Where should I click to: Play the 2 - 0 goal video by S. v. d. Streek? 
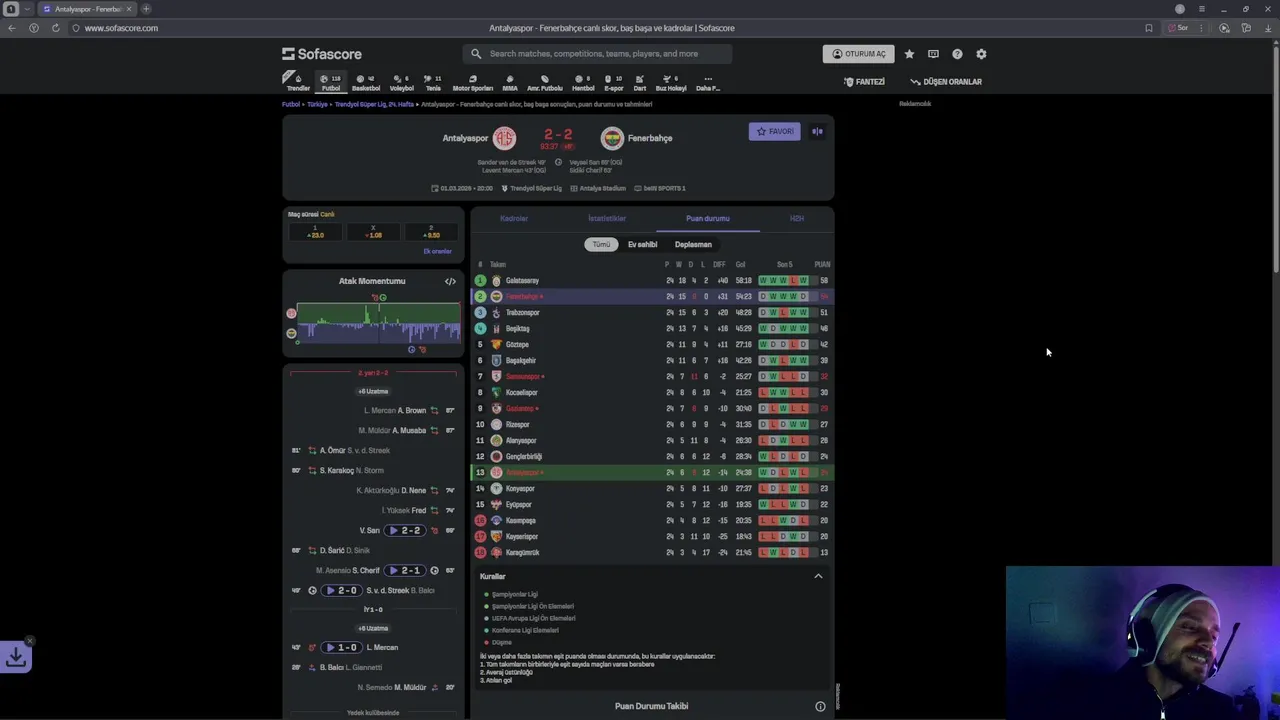(341, 590)
